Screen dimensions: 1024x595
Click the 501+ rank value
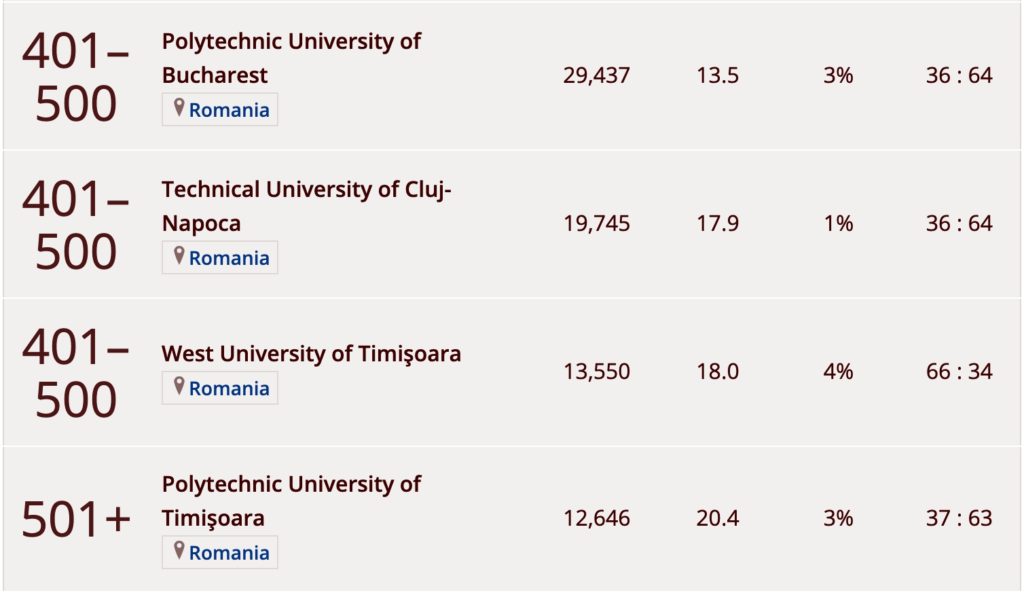(76, 519)
